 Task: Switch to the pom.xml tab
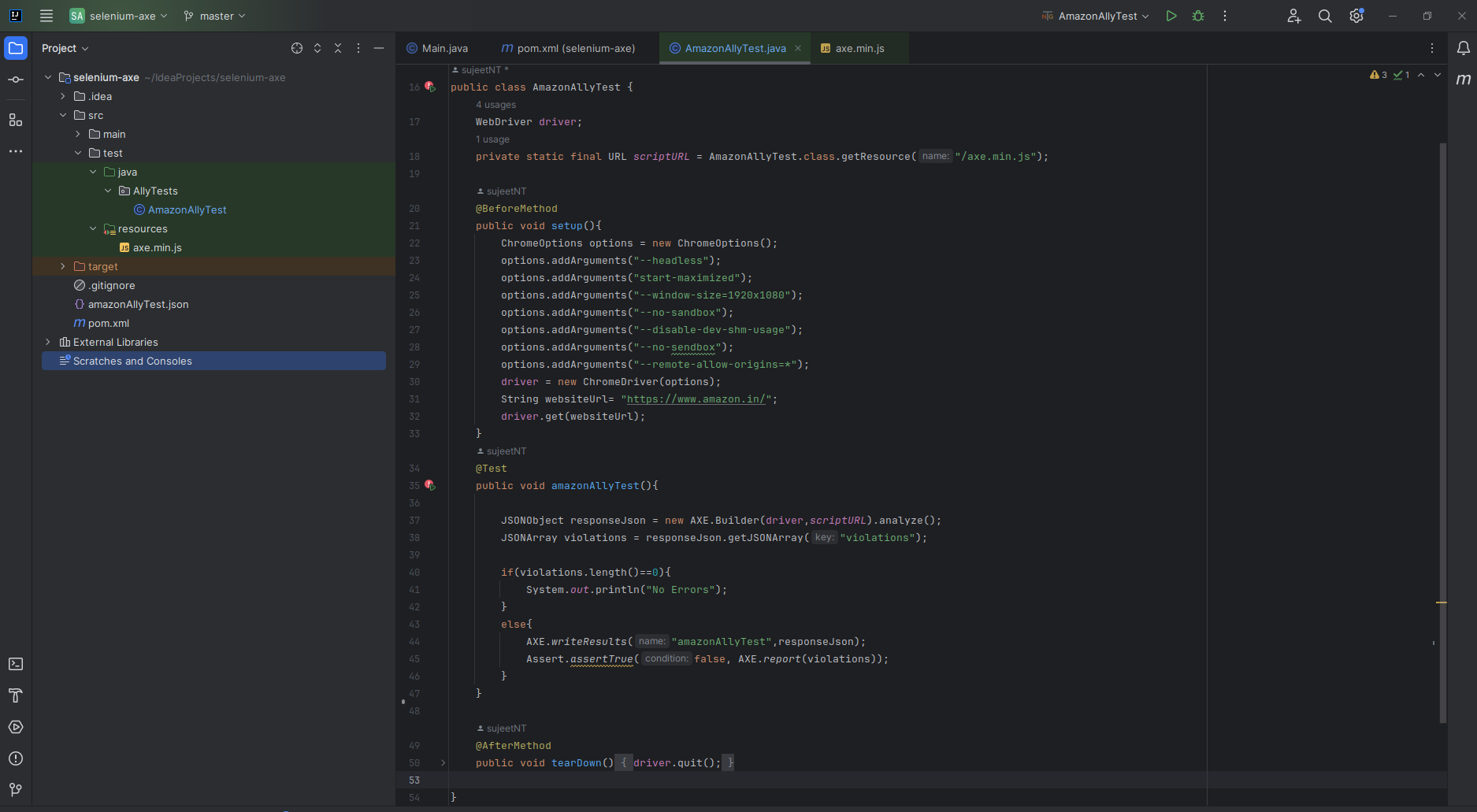pos(567,48)
